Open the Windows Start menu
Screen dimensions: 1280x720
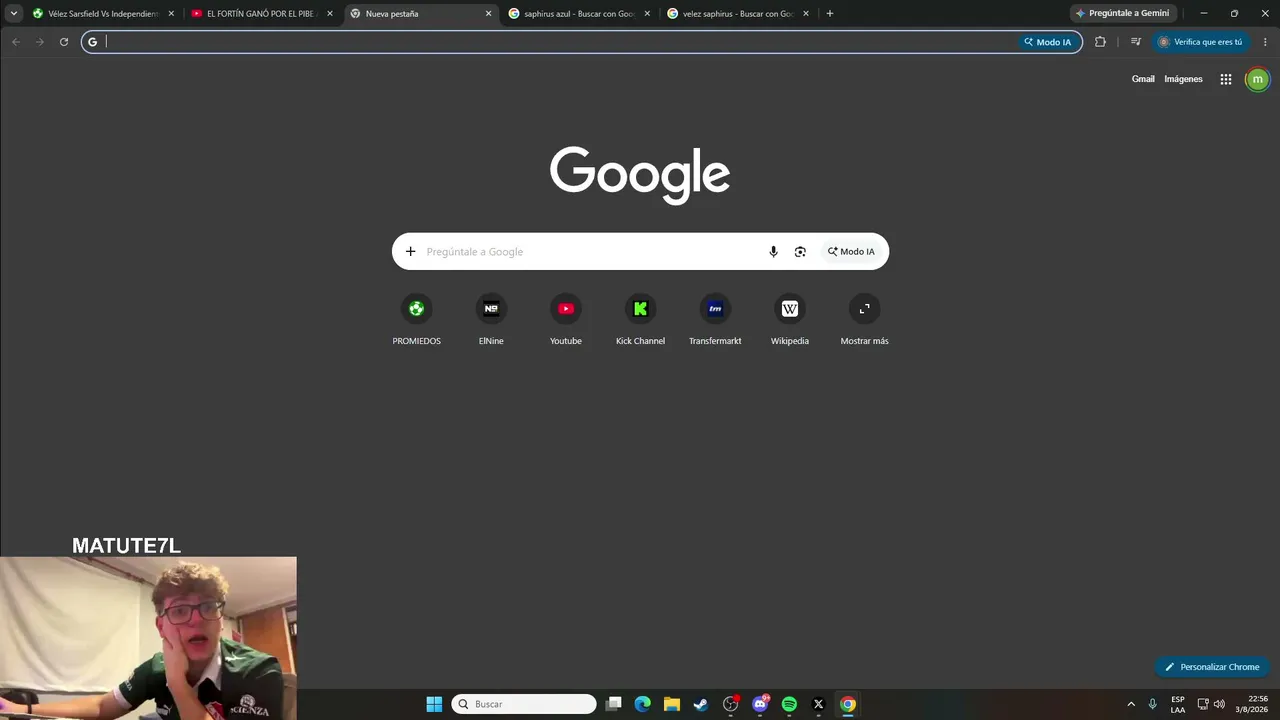tap(434, 704)
